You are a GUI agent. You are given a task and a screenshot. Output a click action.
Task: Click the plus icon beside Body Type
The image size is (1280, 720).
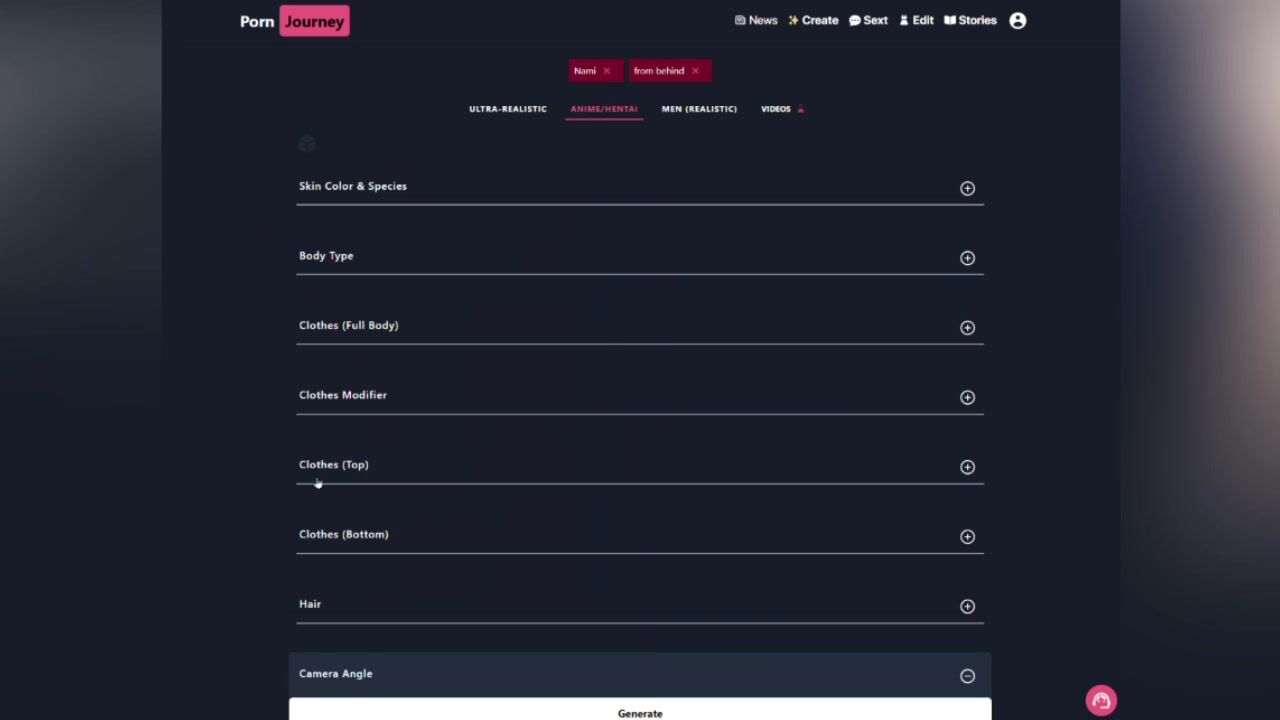pos(967,258)
